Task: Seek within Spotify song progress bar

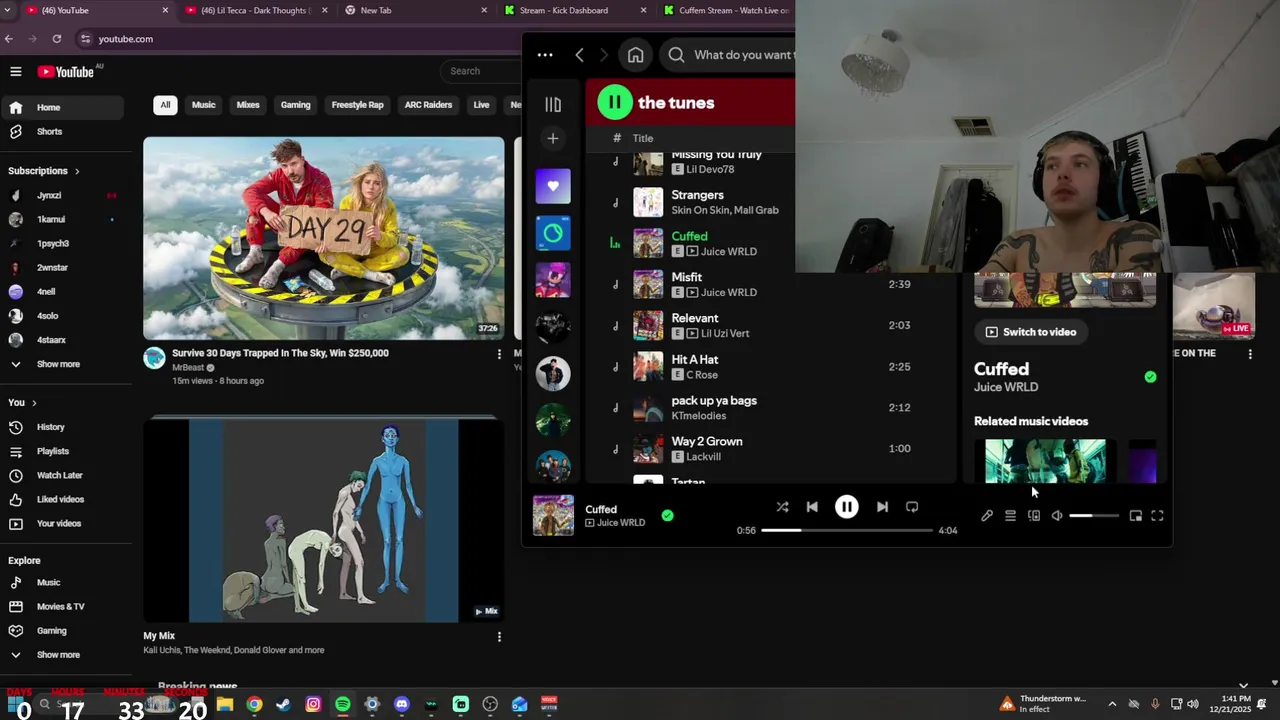Action: point(846,530)
